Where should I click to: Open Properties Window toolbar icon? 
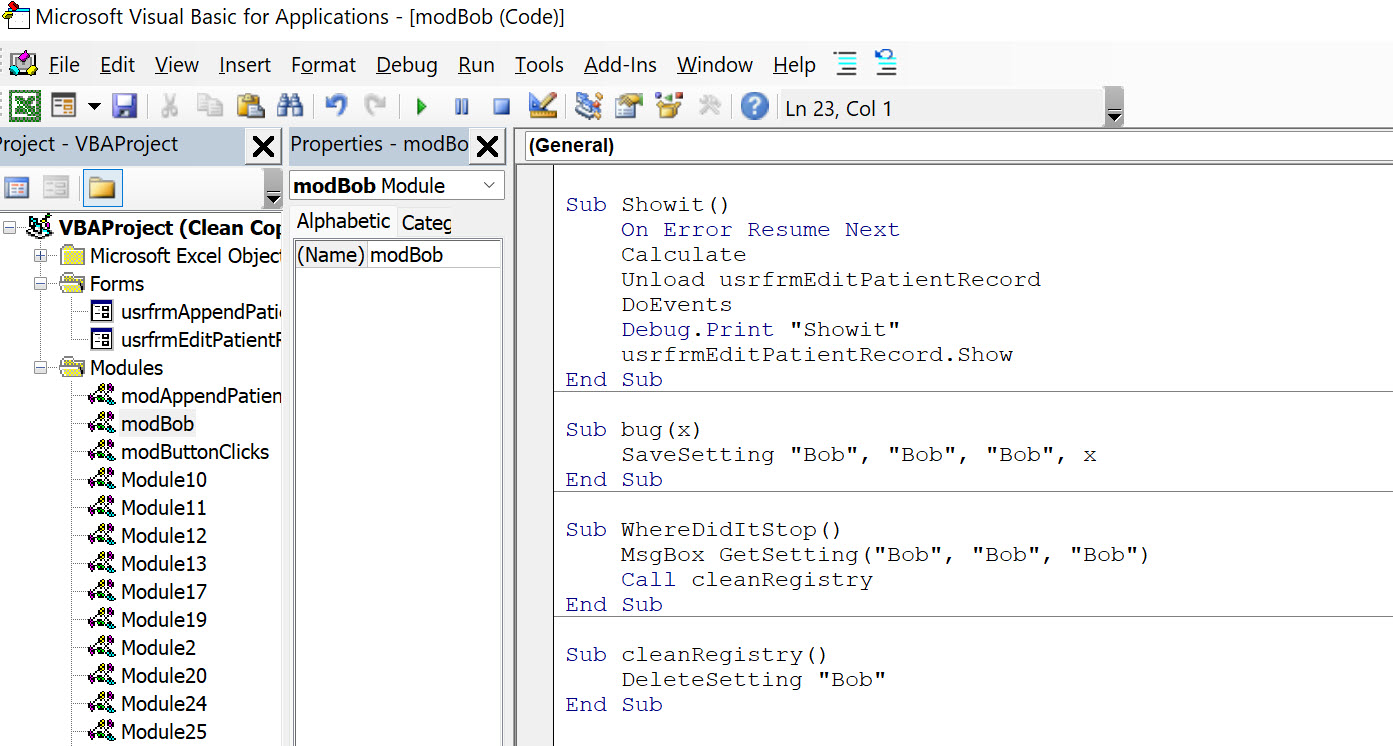coord(629,106)
